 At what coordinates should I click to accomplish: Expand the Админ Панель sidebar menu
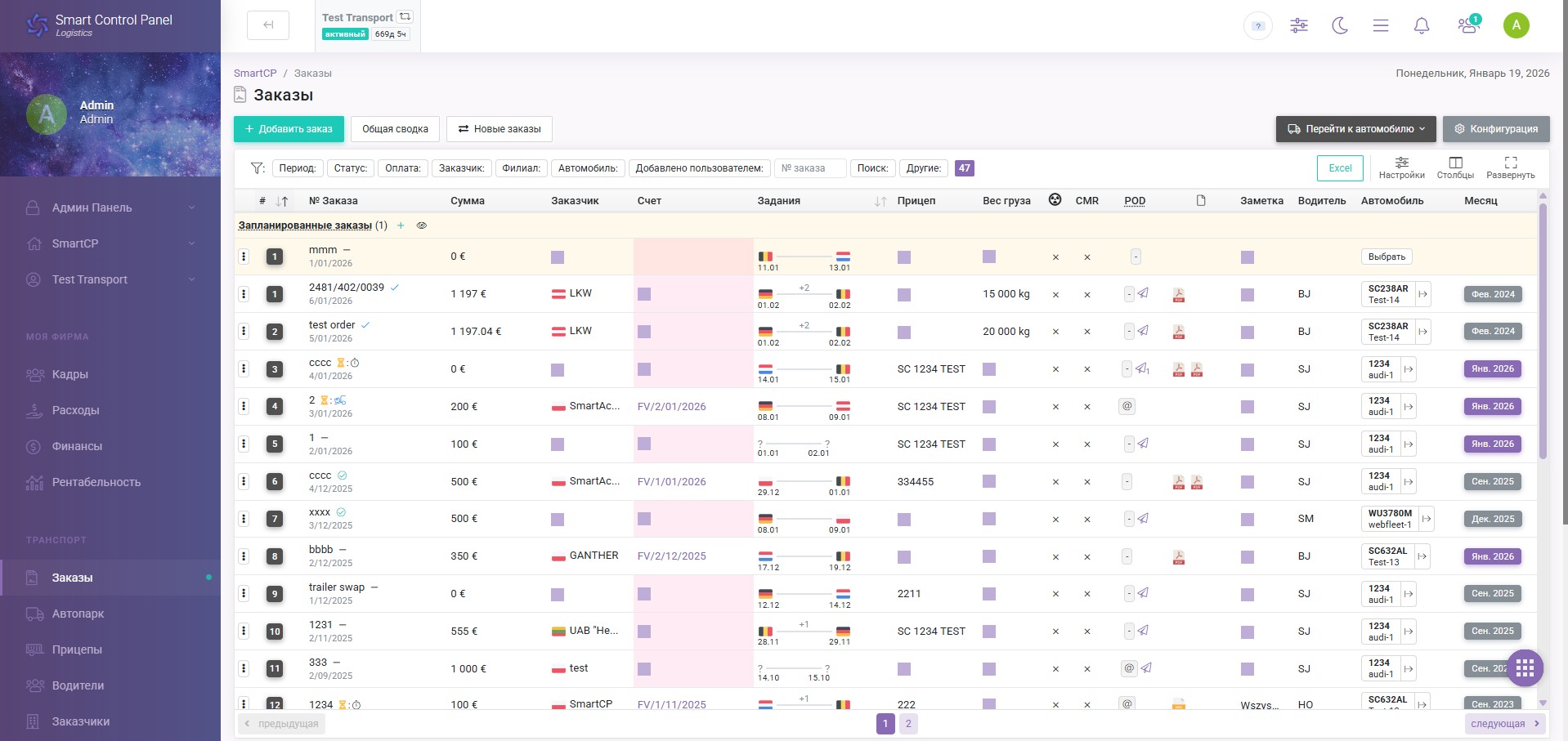pyautogui.click(x=110, y=208)
